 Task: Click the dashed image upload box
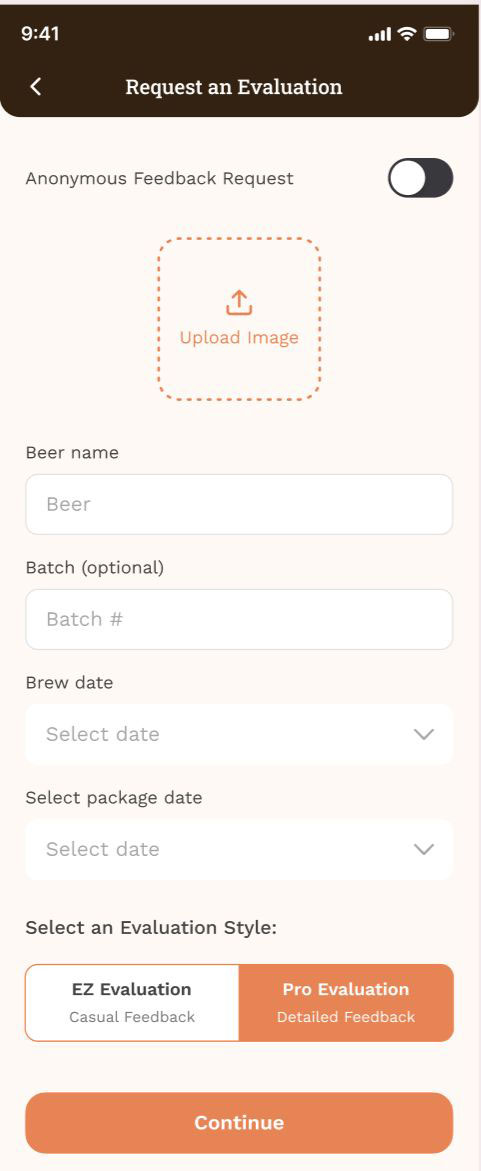[x=239, y=320]
